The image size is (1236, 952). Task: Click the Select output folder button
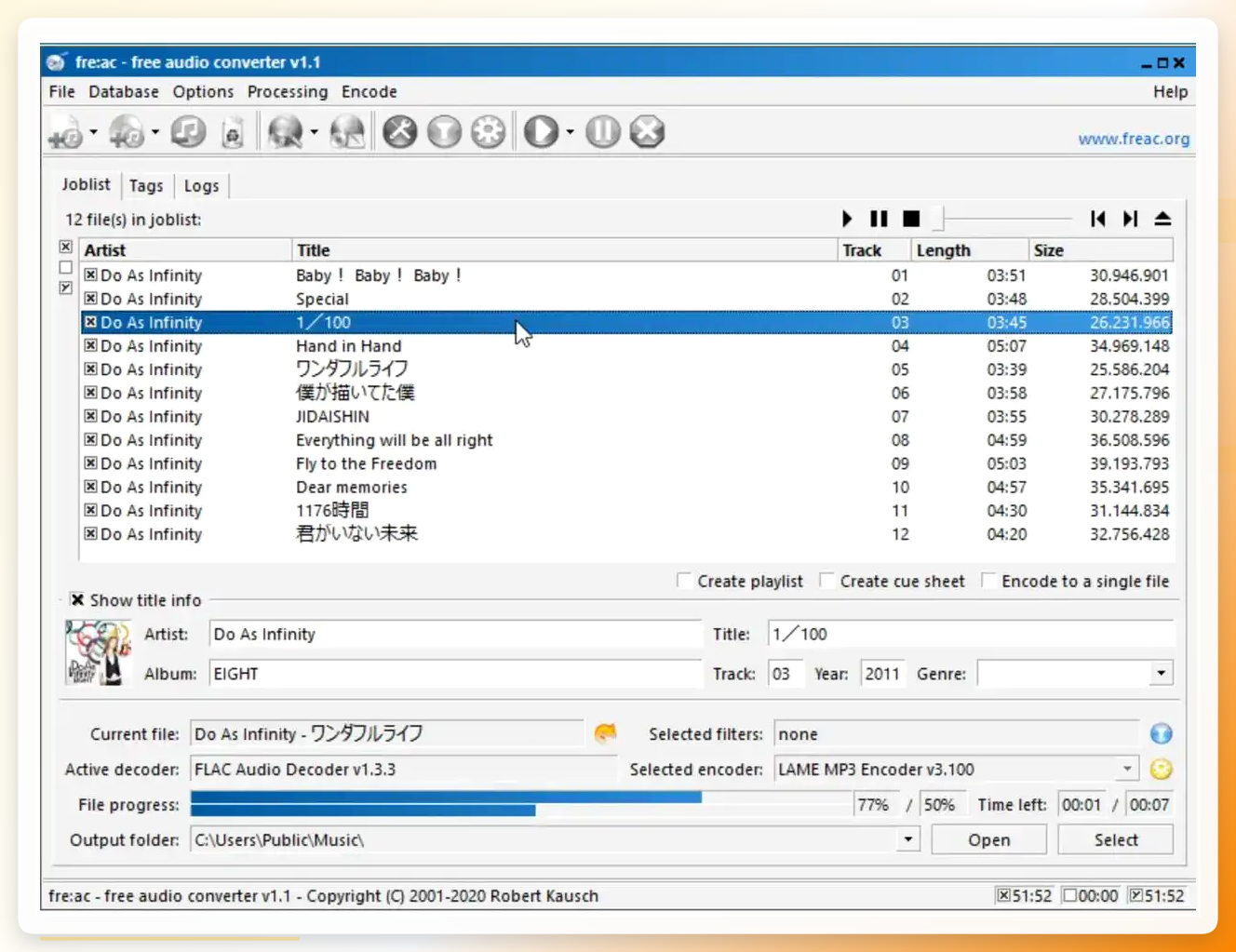(x=1116, y=840)
